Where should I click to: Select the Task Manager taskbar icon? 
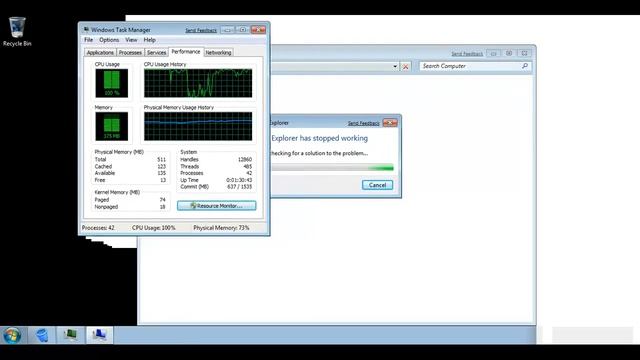pyautogui.click(x=70, y=335)
